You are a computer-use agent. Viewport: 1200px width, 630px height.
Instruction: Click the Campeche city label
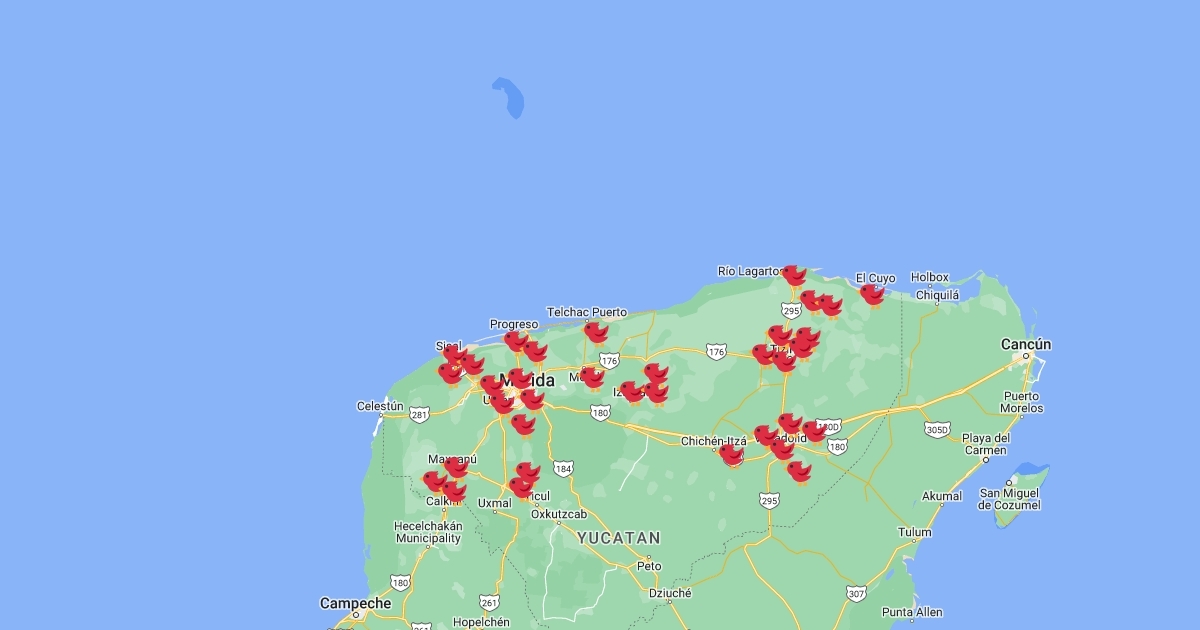pyautogui.click(x=355, y=603)
